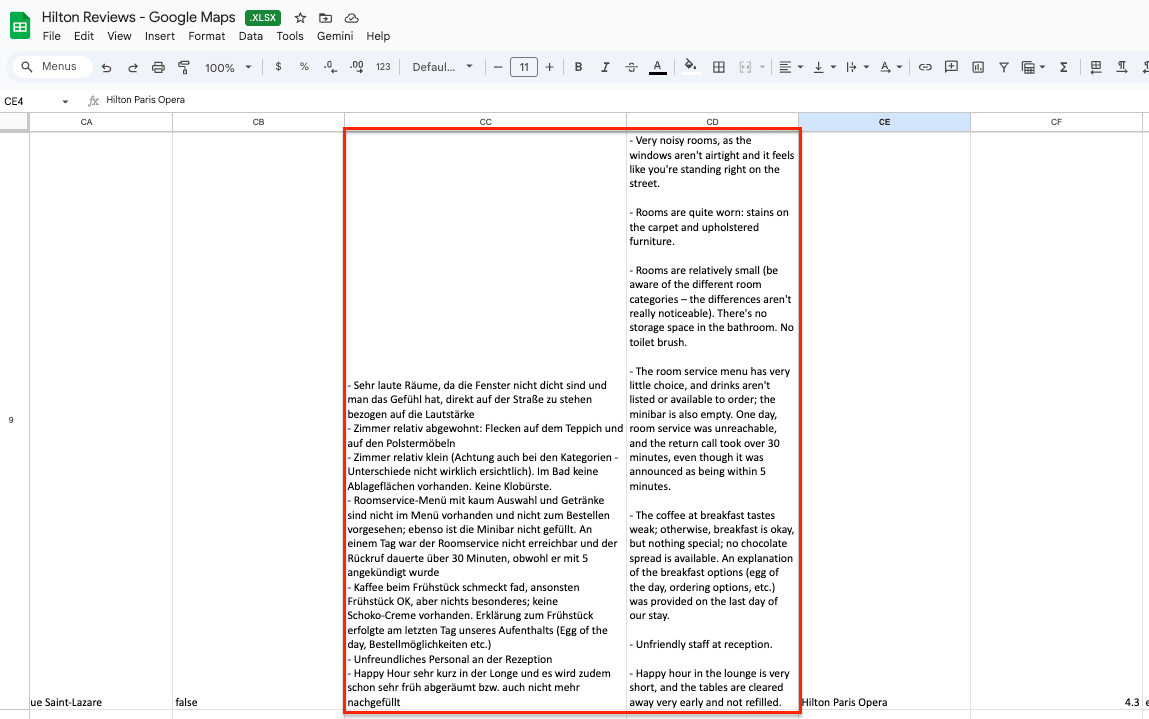This screenshot has height=719, width=1149.
Task: Decrease decimal places
Action: (x=329, y=67)
